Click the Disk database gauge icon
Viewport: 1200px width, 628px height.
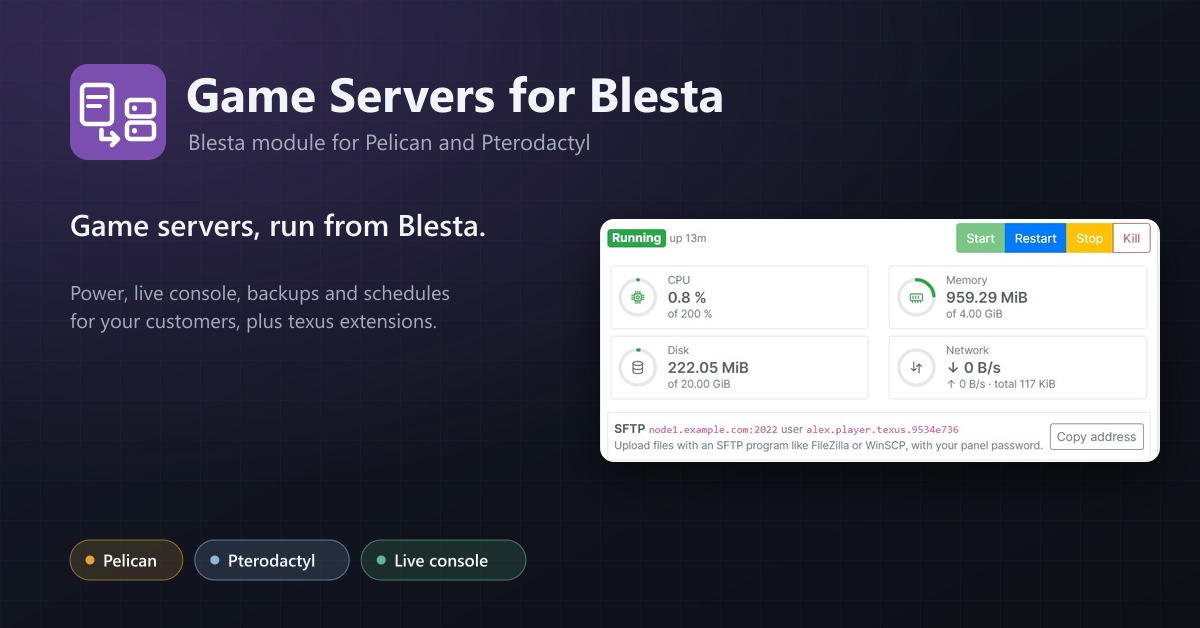pyautogui.click(x=637, y=367)
